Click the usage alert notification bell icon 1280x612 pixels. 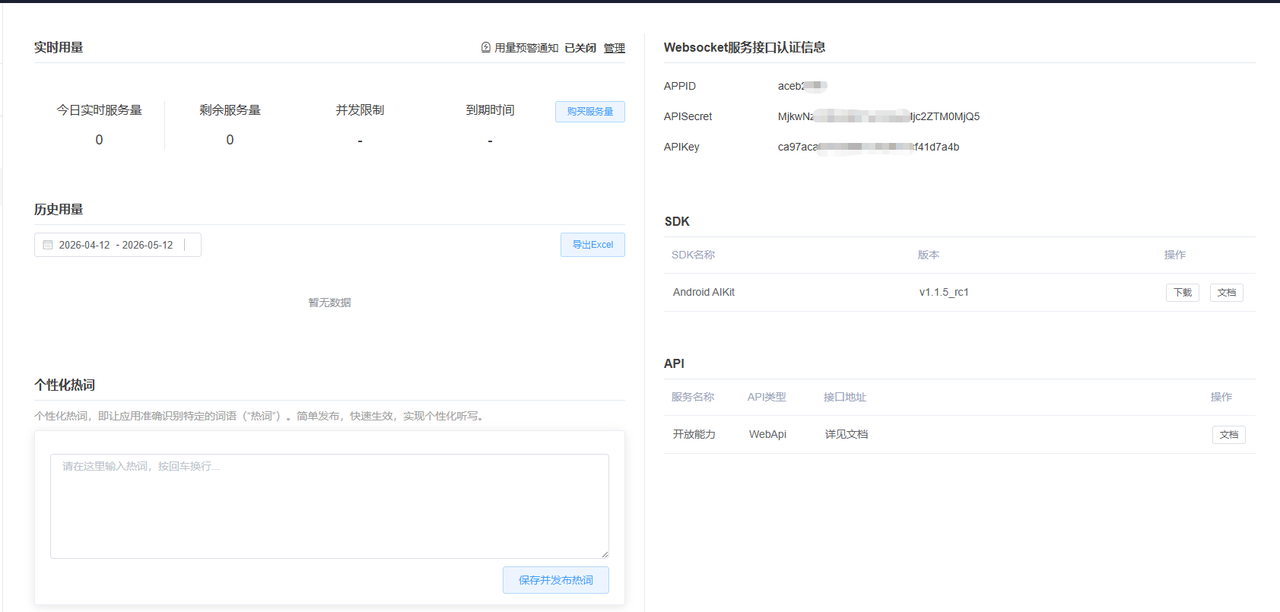click(486, 48)
